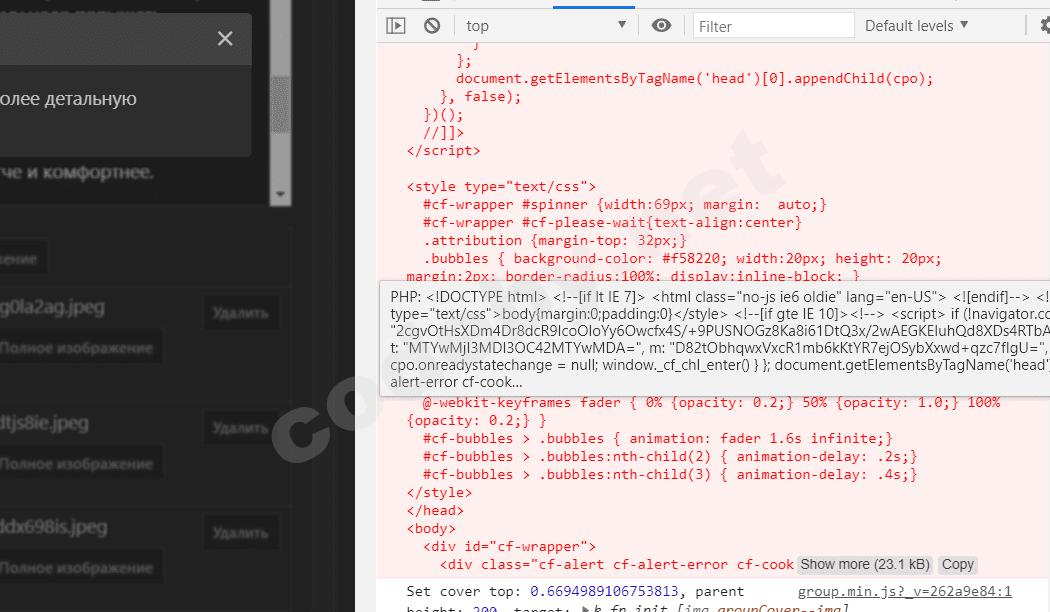Open the Default levels dropdown
This screenshot has height=612, width=1050.
[x=916, y=26]
